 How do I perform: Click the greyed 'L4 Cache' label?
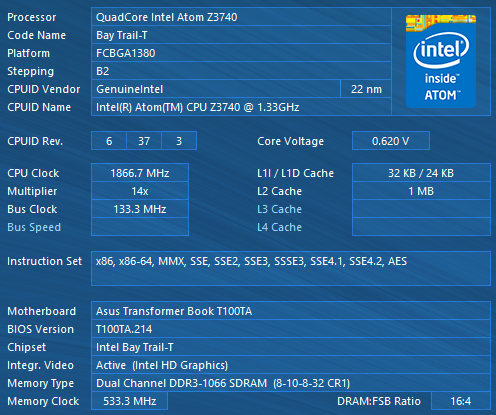point(279,227)
